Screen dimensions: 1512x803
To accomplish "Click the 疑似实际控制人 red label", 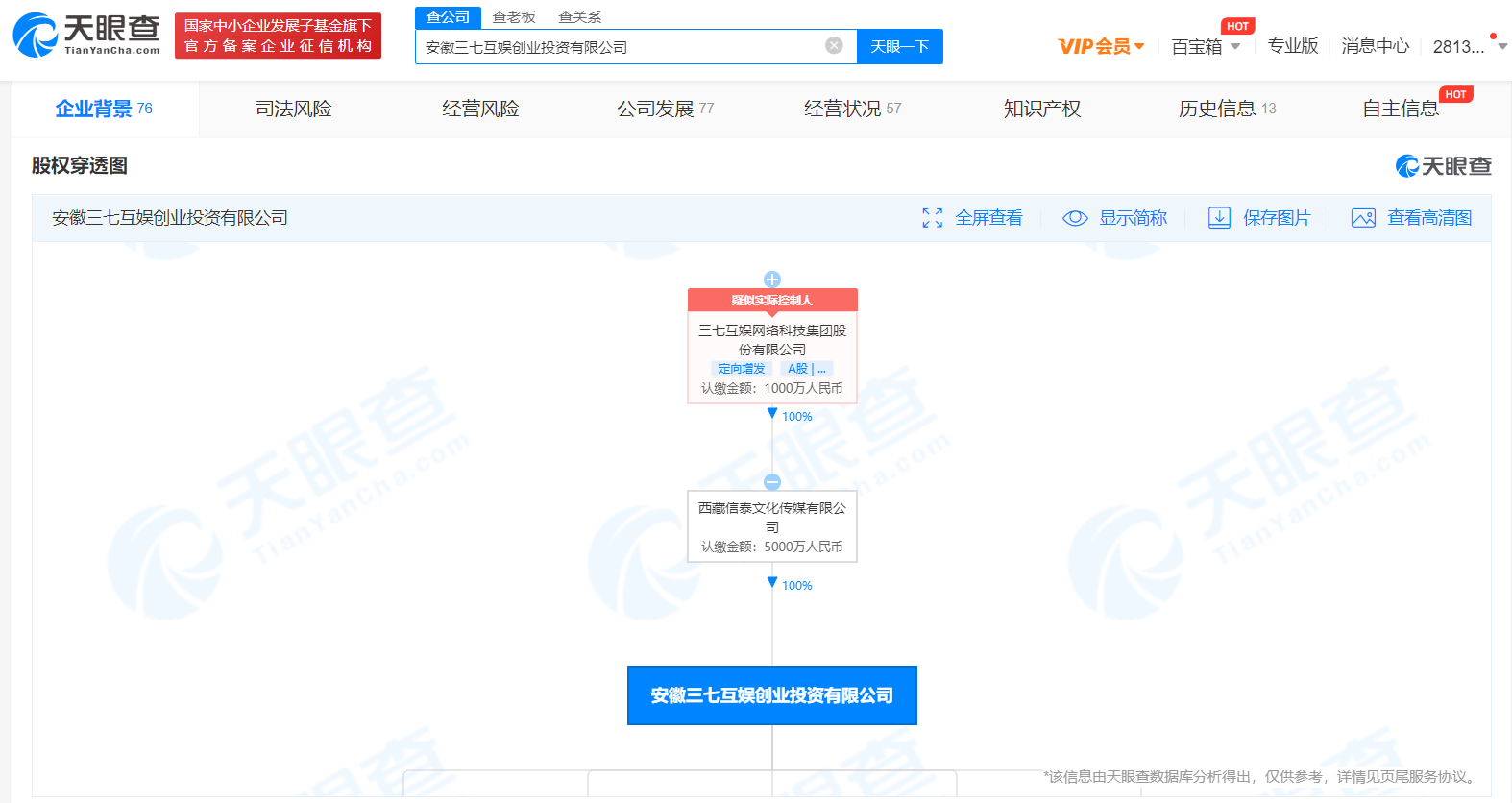I will pos(772,300).
